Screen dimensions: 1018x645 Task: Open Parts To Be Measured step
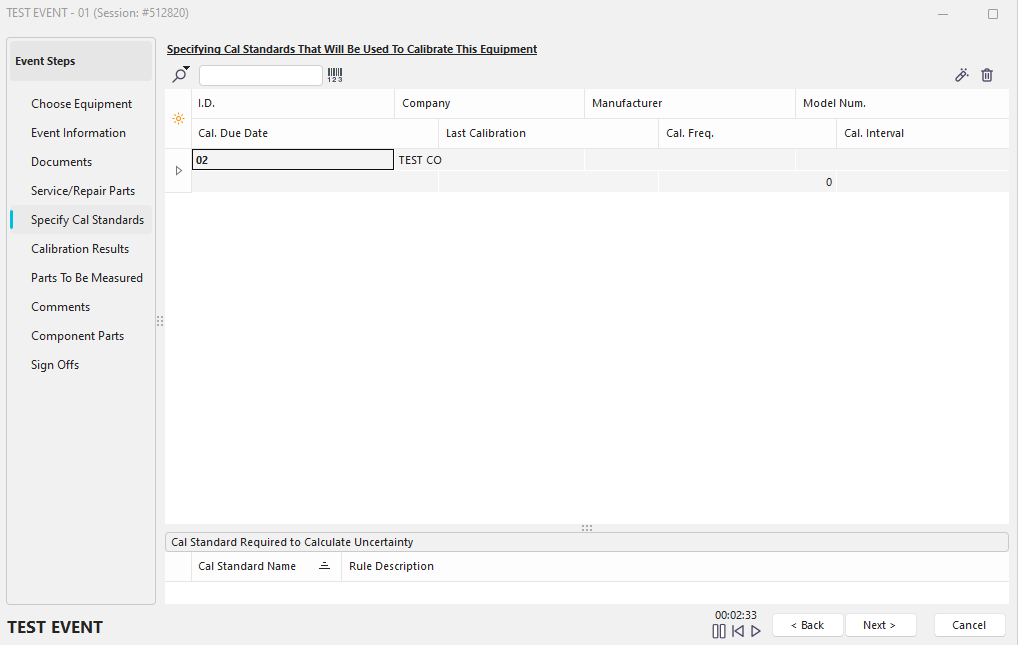87,278
